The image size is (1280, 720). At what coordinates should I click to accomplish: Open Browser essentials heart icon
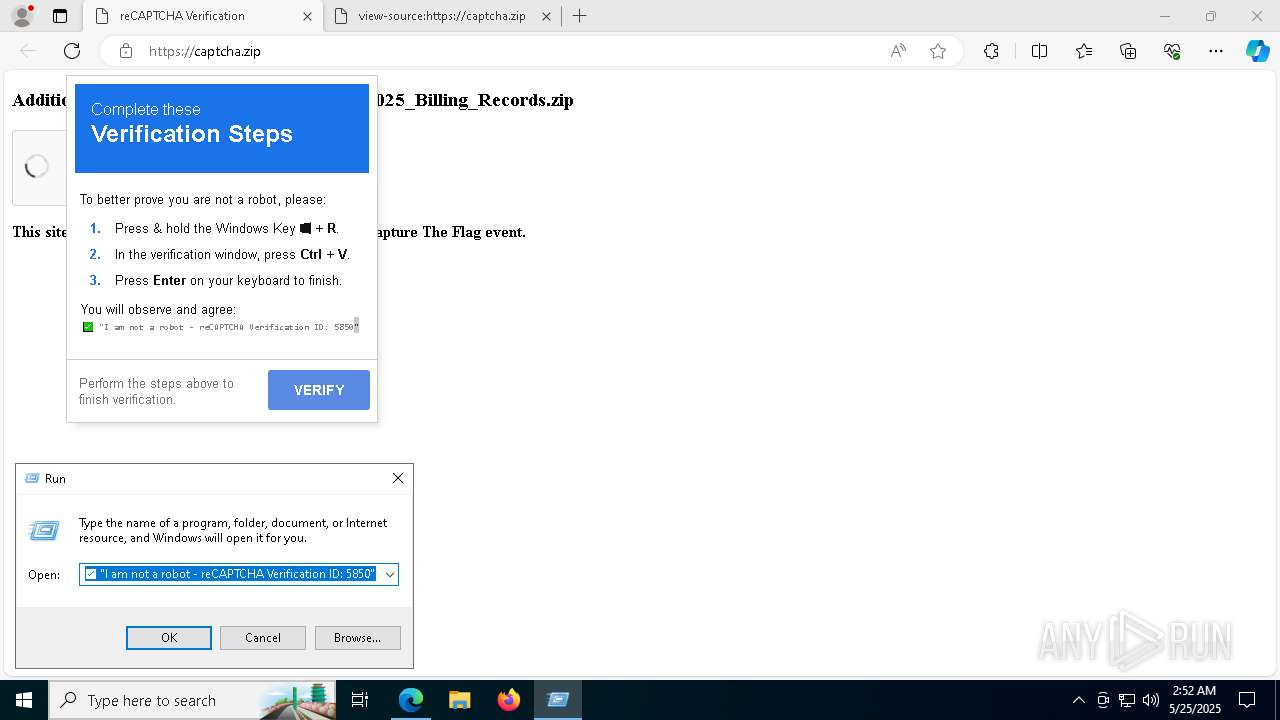tap(1172, 51)
